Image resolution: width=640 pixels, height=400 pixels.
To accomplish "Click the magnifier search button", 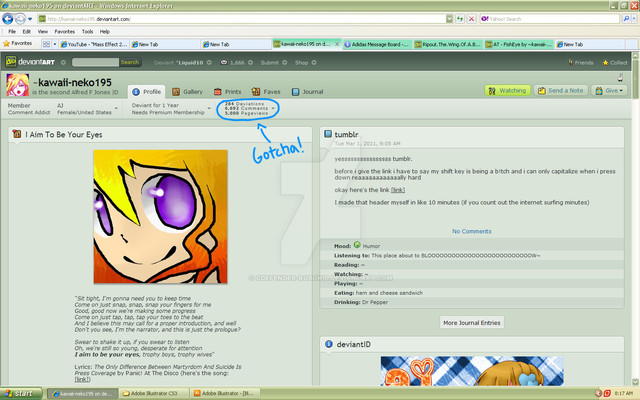I will point(626,19).
